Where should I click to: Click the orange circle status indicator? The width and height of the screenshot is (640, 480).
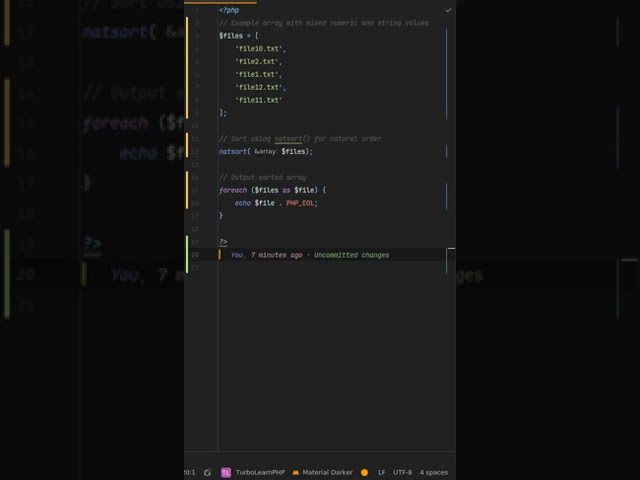tap(364, 472)
